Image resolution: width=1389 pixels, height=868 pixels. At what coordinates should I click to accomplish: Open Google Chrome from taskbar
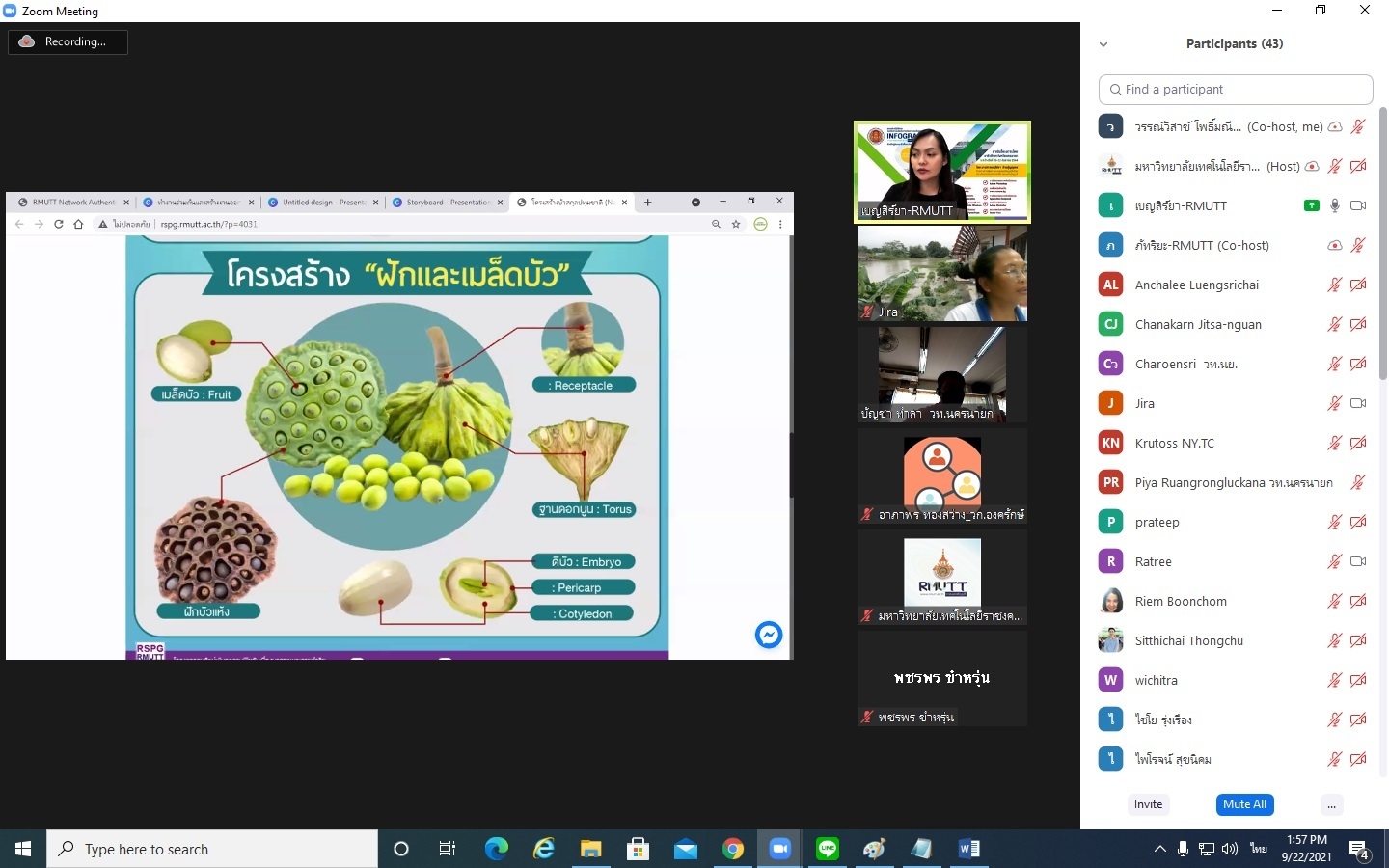(733, 849)
